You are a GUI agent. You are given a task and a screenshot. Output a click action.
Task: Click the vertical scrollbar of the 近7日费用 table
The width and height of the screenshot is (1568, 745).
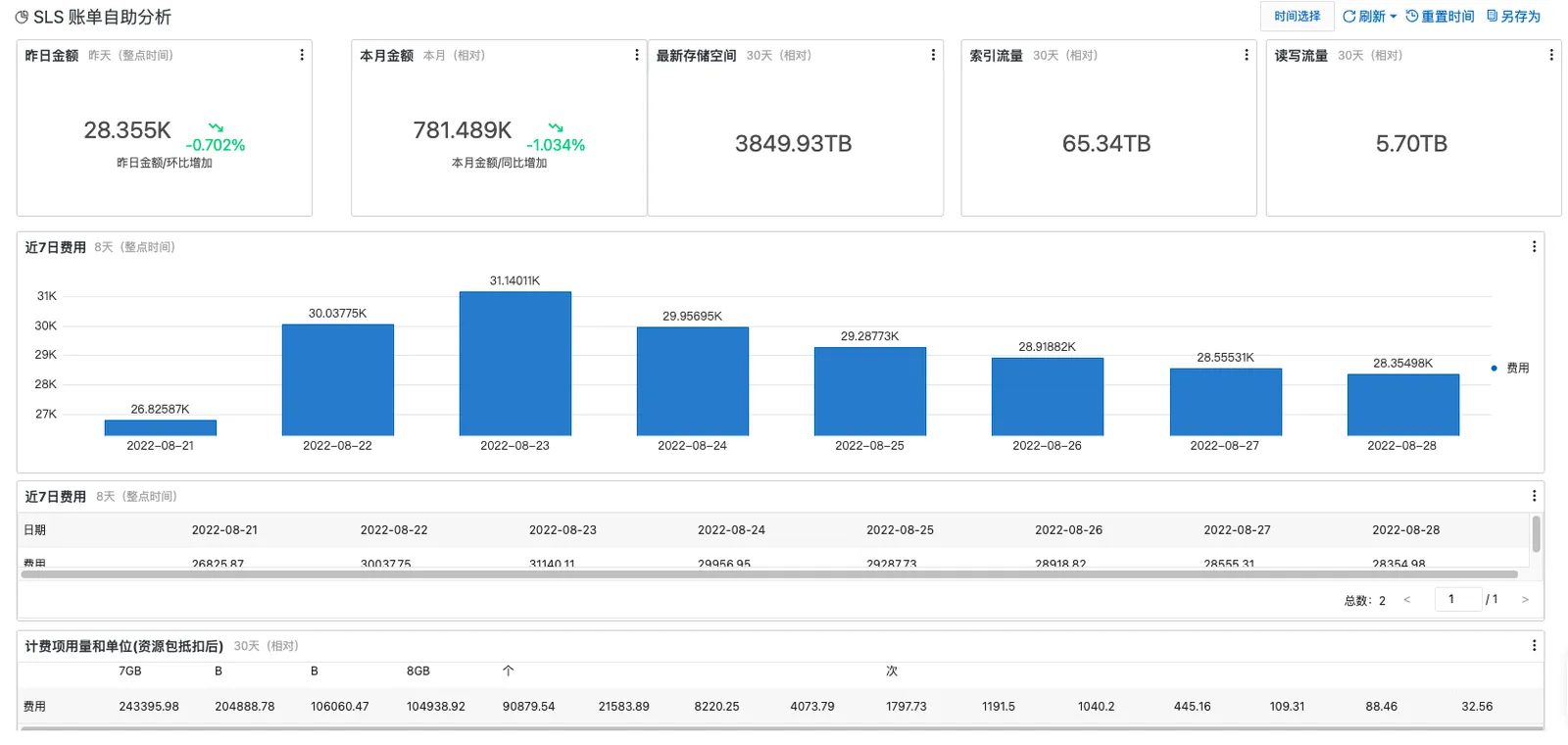coord(1536,534)
